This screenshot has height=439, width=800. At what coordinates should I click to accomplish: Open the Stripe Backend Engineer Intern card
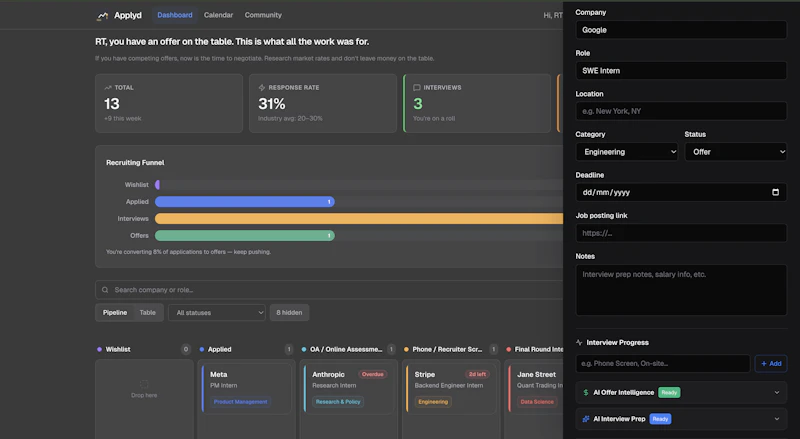(451, 389)
